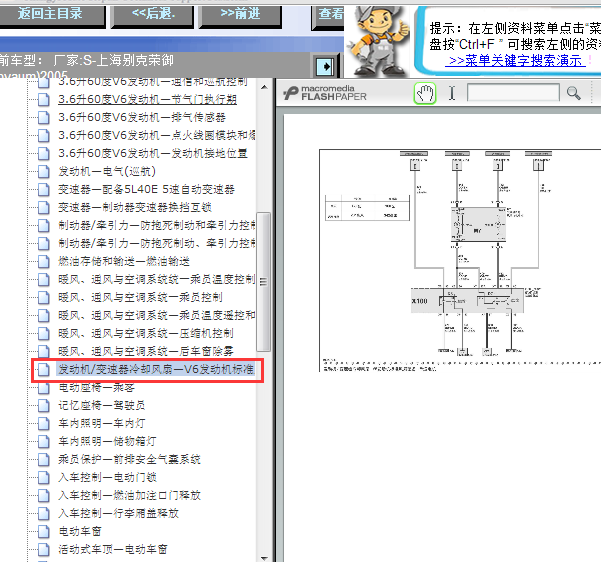The height and width of the screenshot is (562, 601).
Task: Click document icon beside 暖风、通风与空调系统—压缩机控制
Action: point(44,334)
